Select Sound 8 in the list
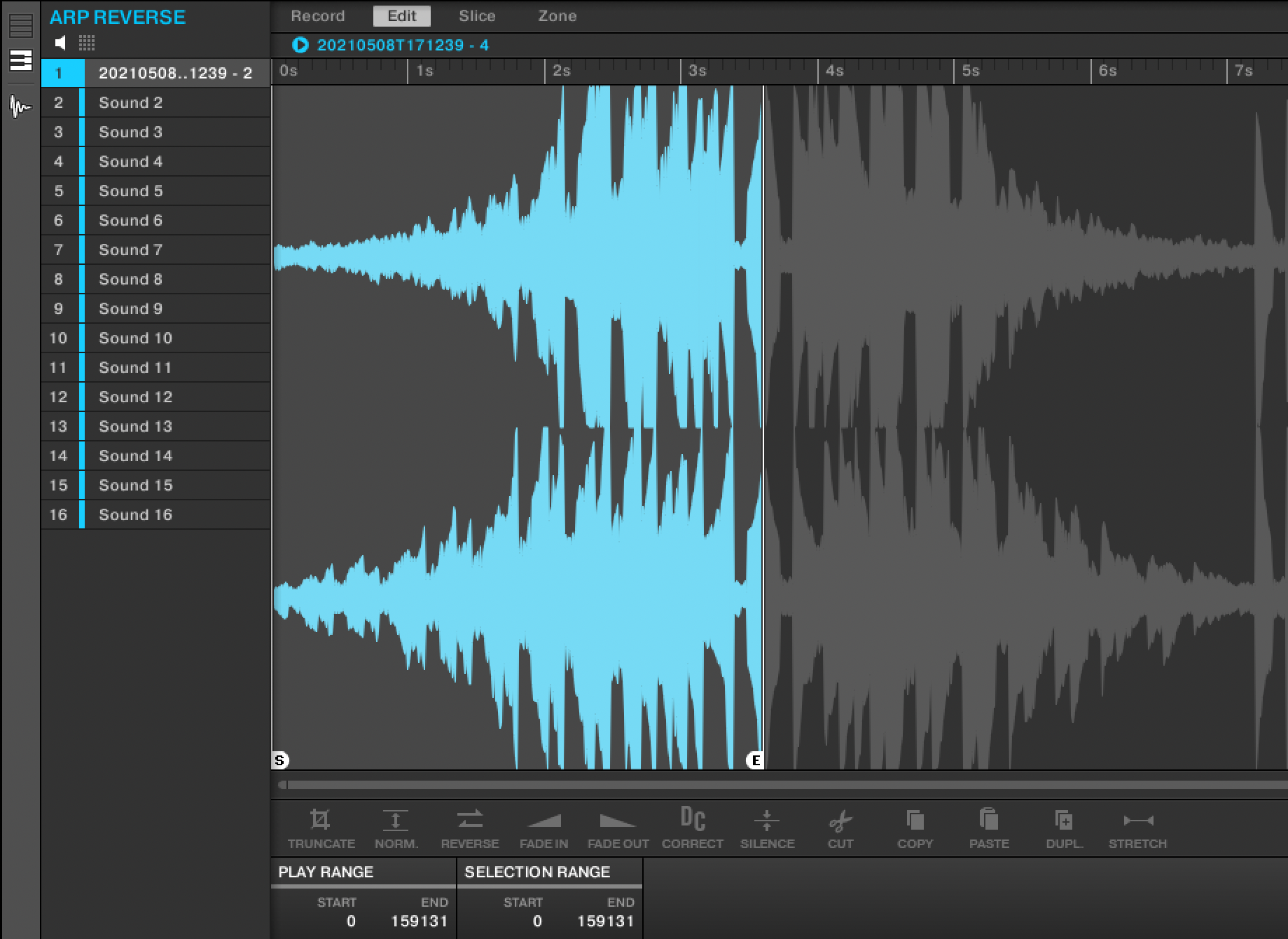Viewport: 1288px width, 939px height. 130,279
